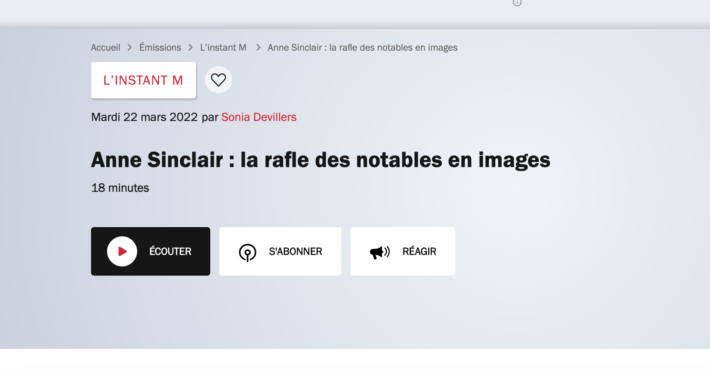
Task: Click the info icon at top
Action: (x=517, y=2)
